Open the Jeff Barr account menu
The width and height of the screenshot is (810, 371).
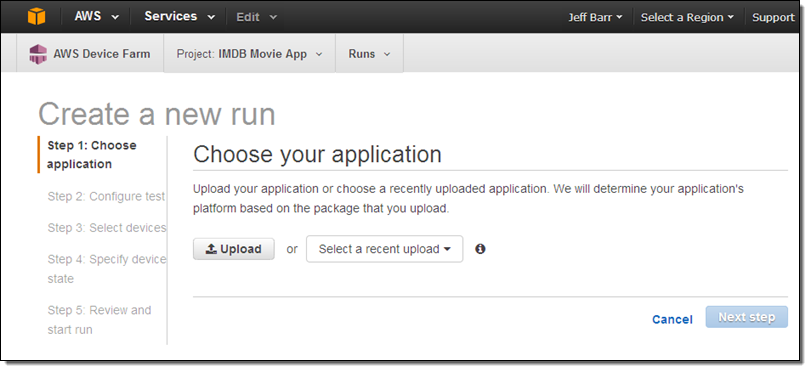(x=595, y=17)
